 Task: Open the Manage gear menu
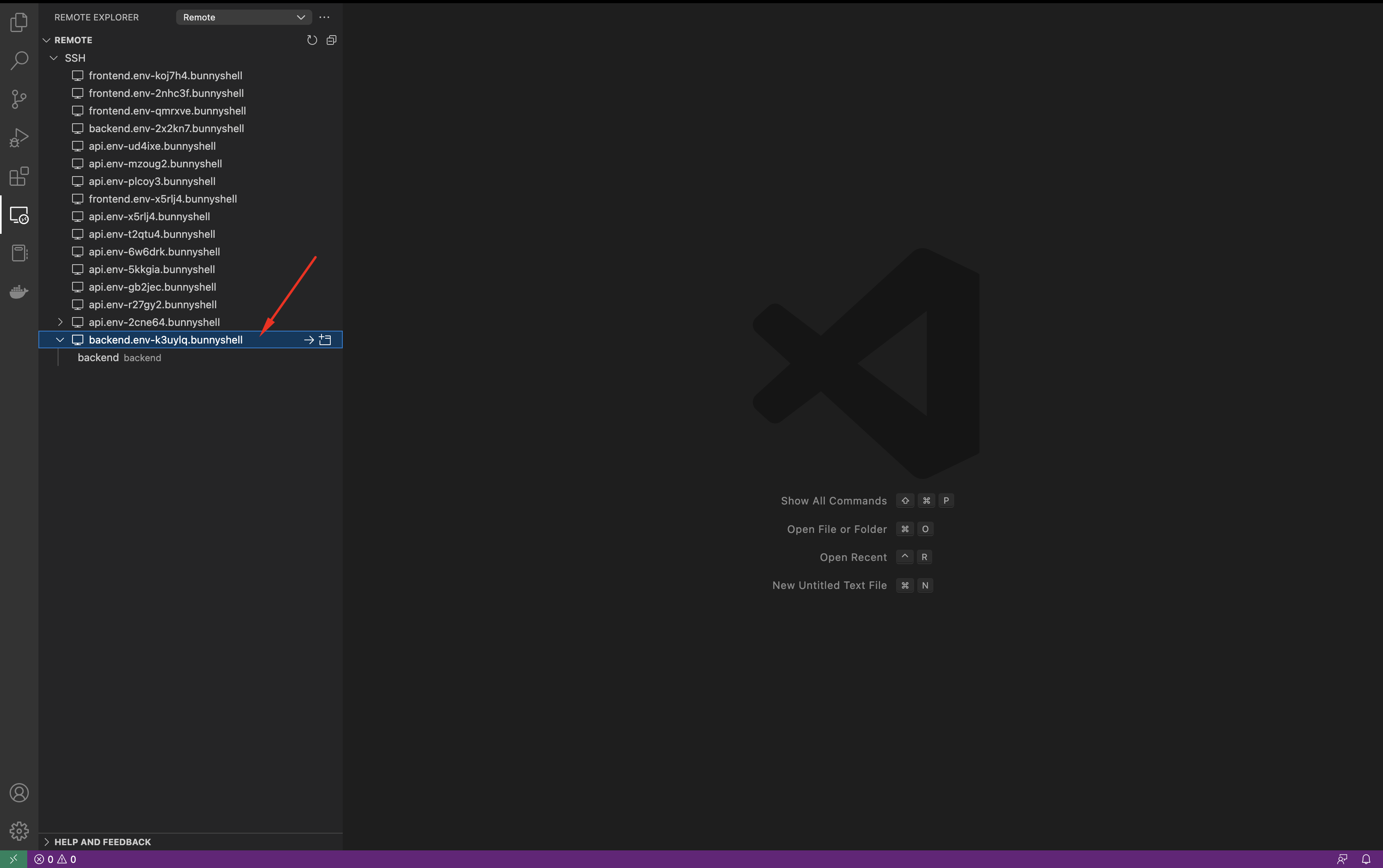(x=19, y=831)
